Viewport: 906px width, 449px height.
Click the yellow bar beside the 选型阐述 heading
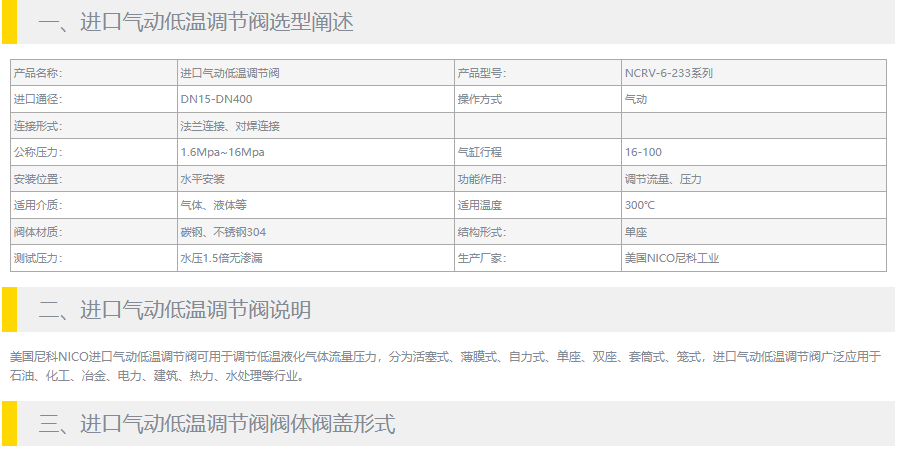9,21
